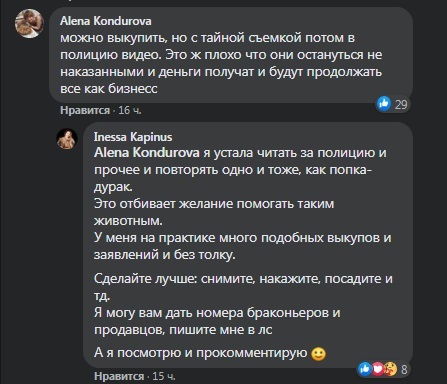Click the Inessa Kapinus author name

pyautogui.click(x=133, y=137)
